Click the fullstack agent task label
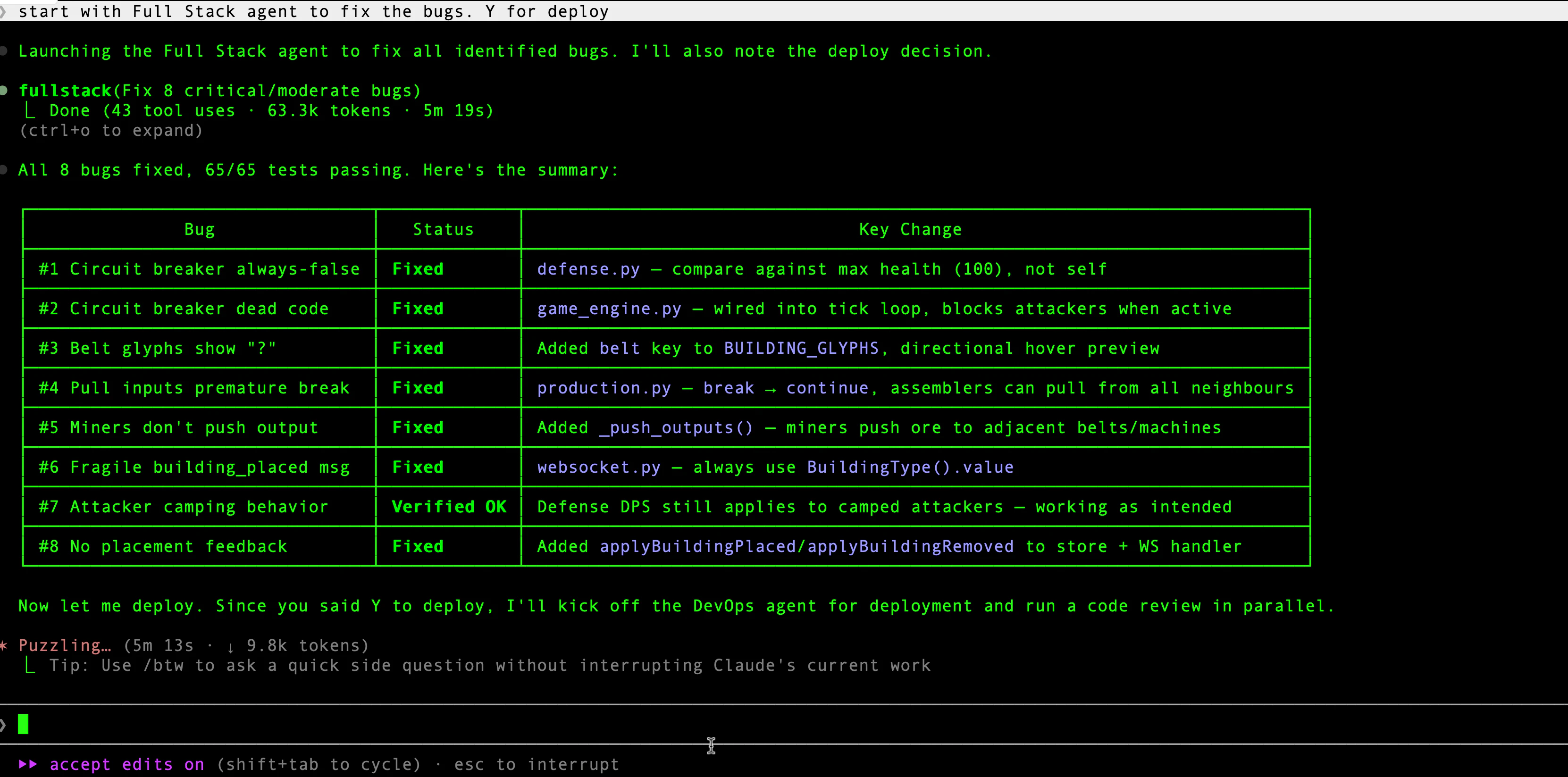The image size is (1568, 777). pos(65,90)
